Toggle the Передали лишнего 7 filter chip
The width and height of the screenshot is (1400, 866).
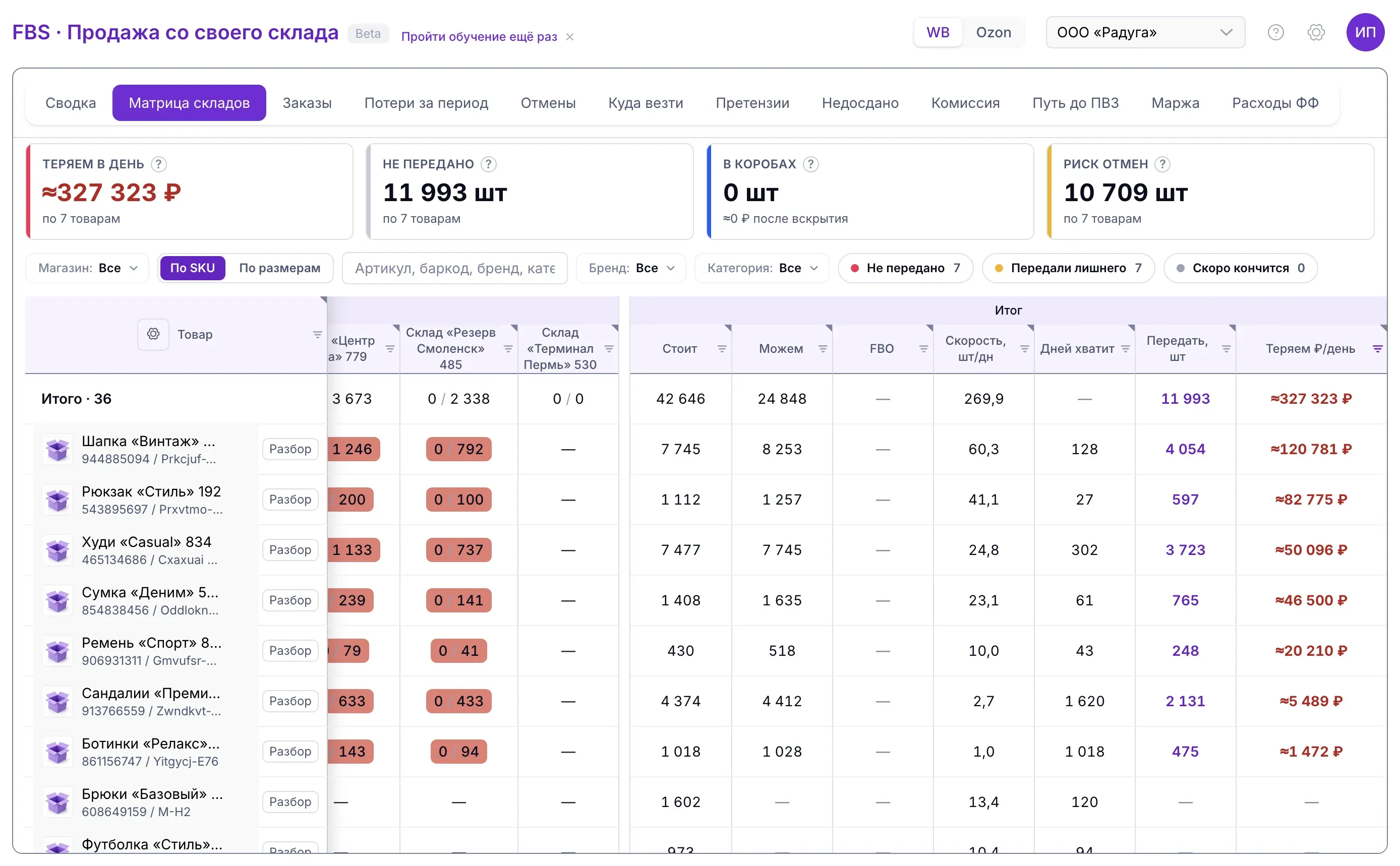1068,268
